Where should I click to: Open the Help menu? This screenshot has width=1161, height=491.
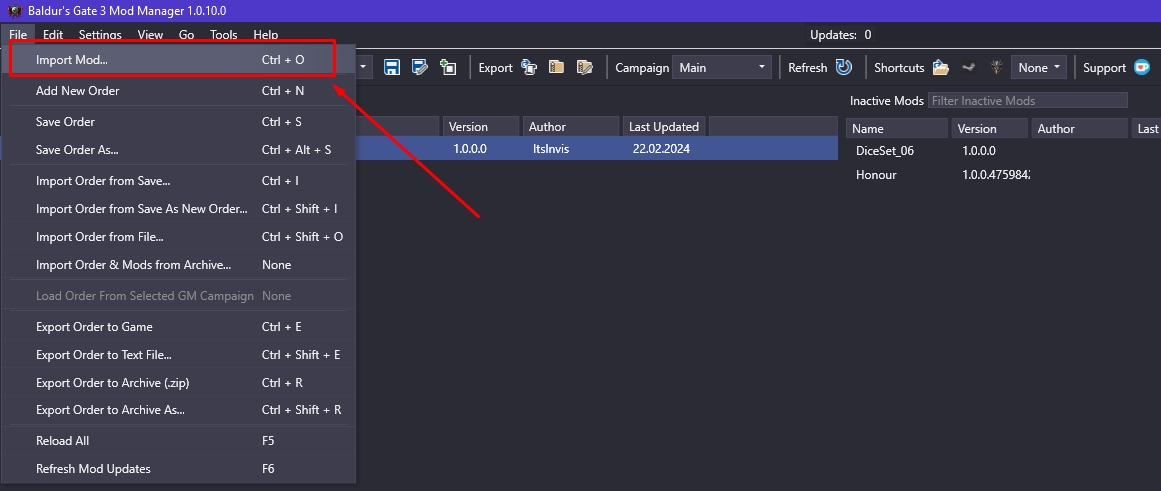[266, 35]
